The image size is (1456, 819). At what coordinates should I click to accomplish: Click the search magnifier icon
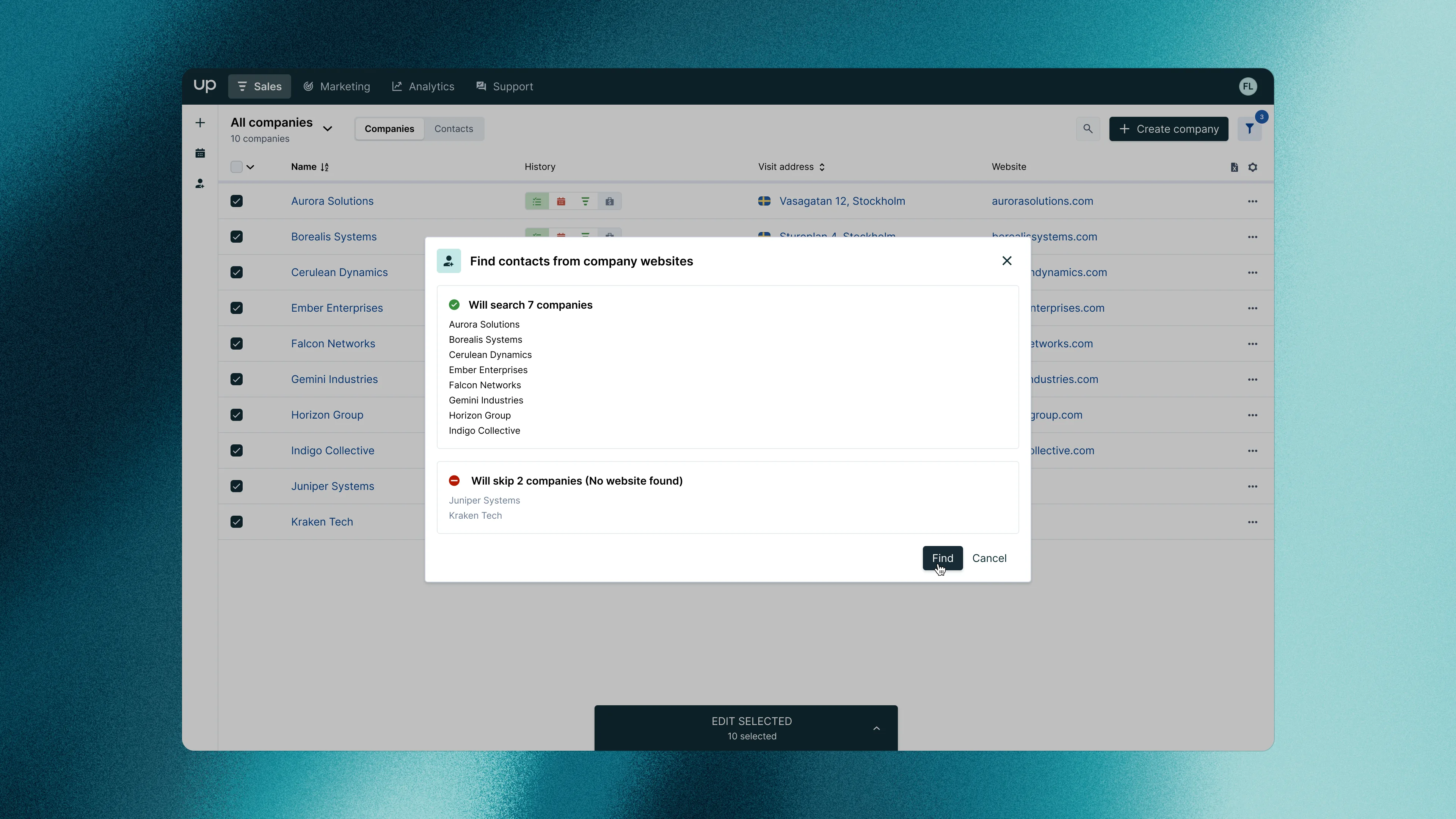pos(1088,129)
